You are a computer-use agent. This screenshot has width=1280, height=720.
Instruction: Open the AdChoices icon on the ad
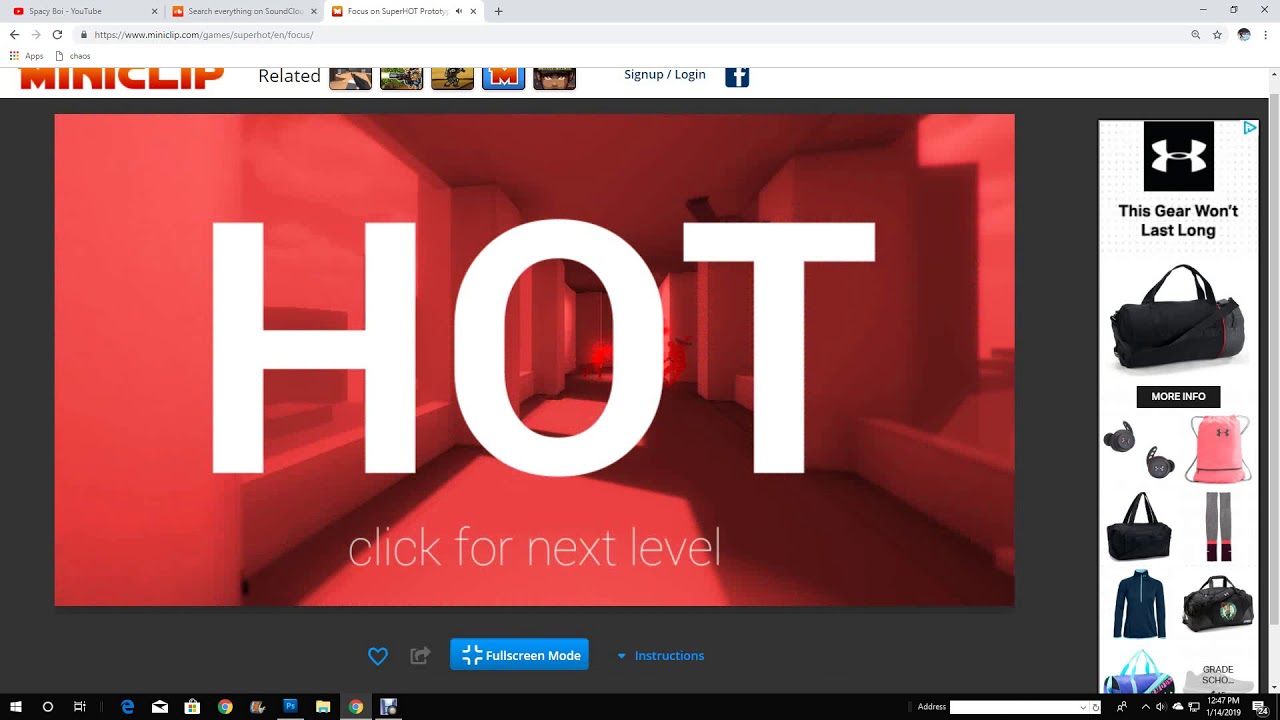1249,128
